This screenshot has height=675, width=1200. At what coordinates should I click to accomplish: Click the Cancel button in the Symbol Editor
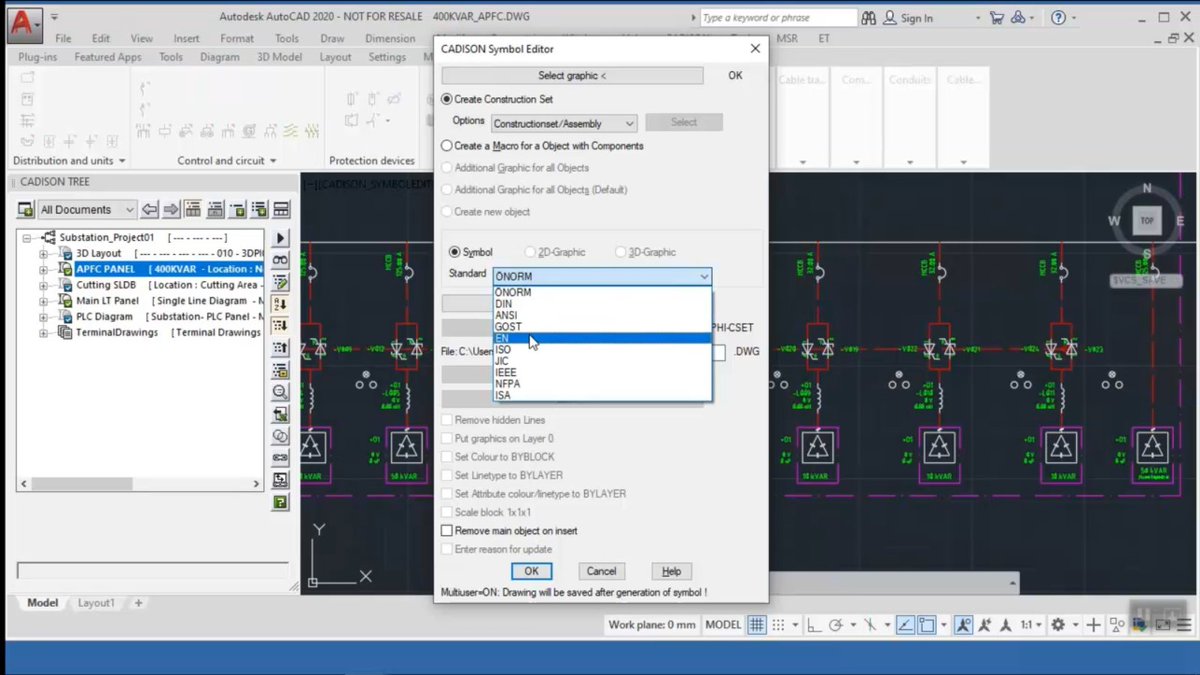(601, 571)
